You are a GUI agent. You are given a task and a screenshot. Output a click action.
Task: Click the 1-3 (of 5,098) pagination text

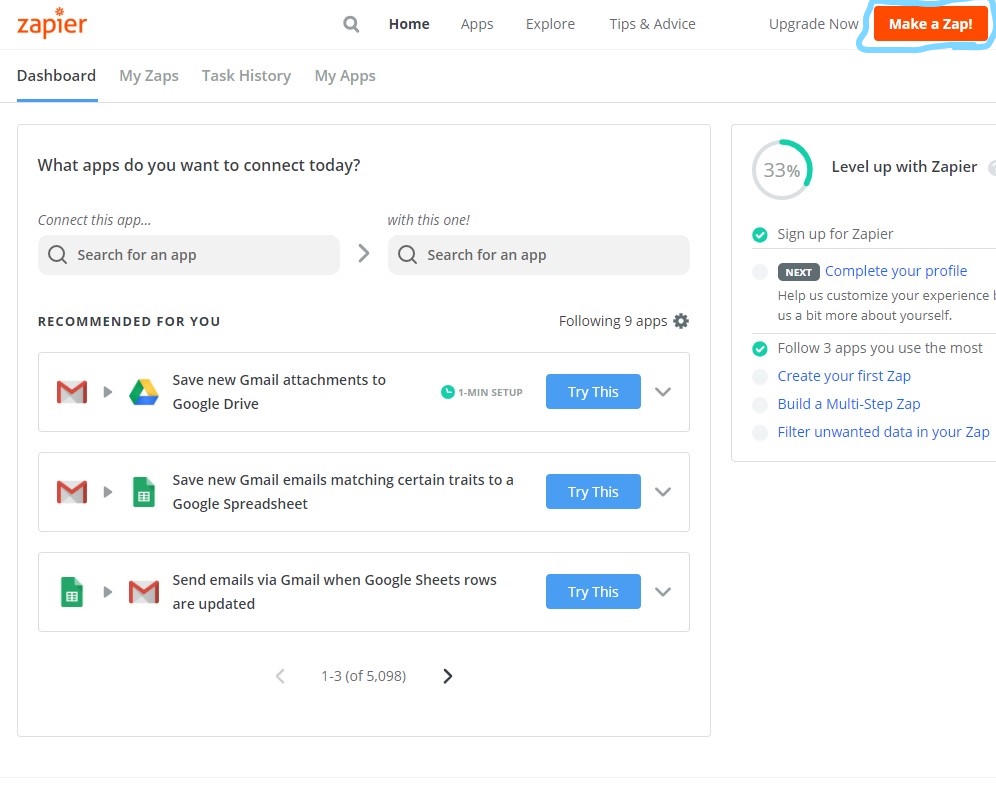pos(363,676)
